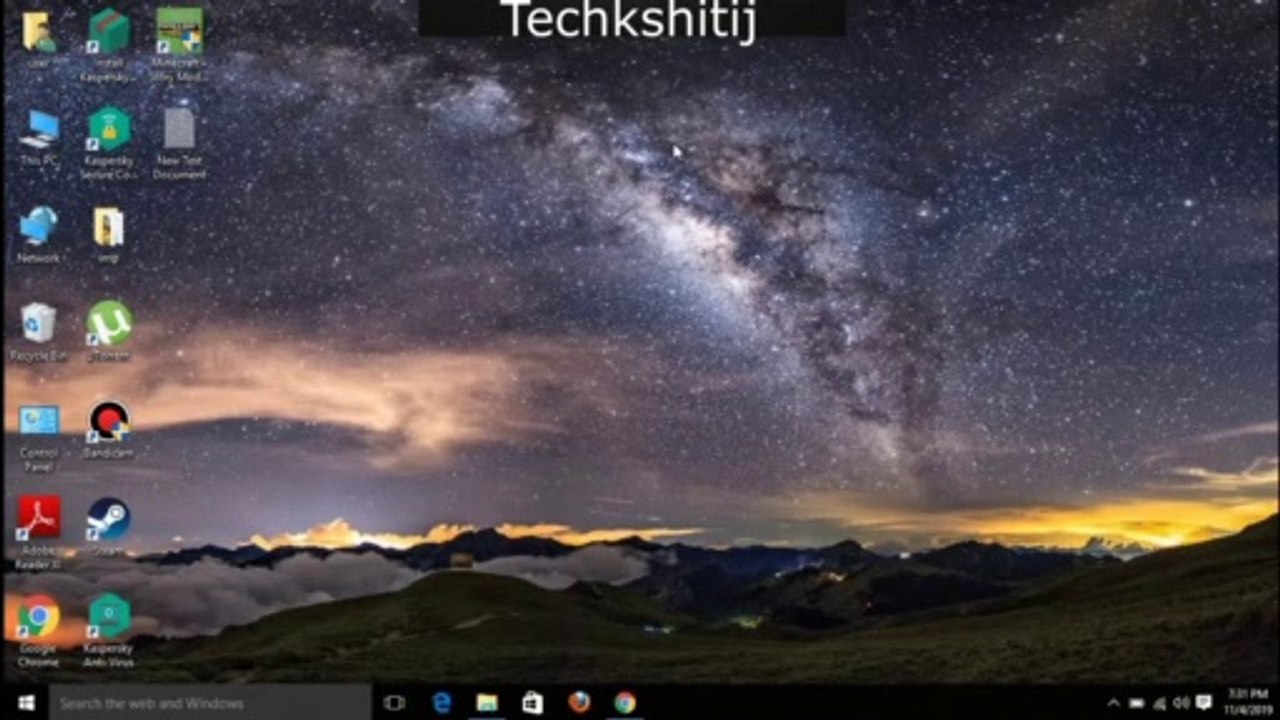The image size is (1280, 720).
Task: Launch Microsoft Edge from the taskbar
Action: 441,703
